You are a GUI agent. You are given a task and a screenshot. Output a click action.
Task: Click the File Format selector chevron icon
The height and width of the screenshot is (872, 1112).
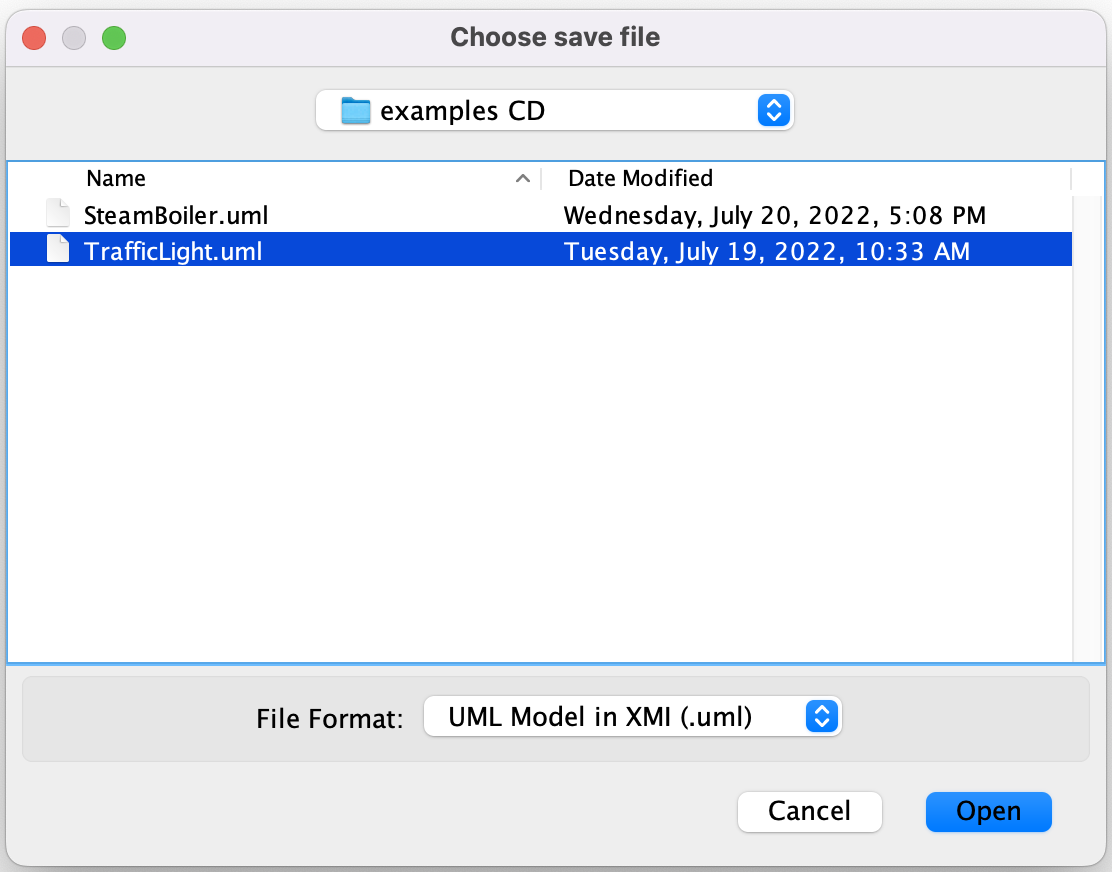tap(820, 716)
